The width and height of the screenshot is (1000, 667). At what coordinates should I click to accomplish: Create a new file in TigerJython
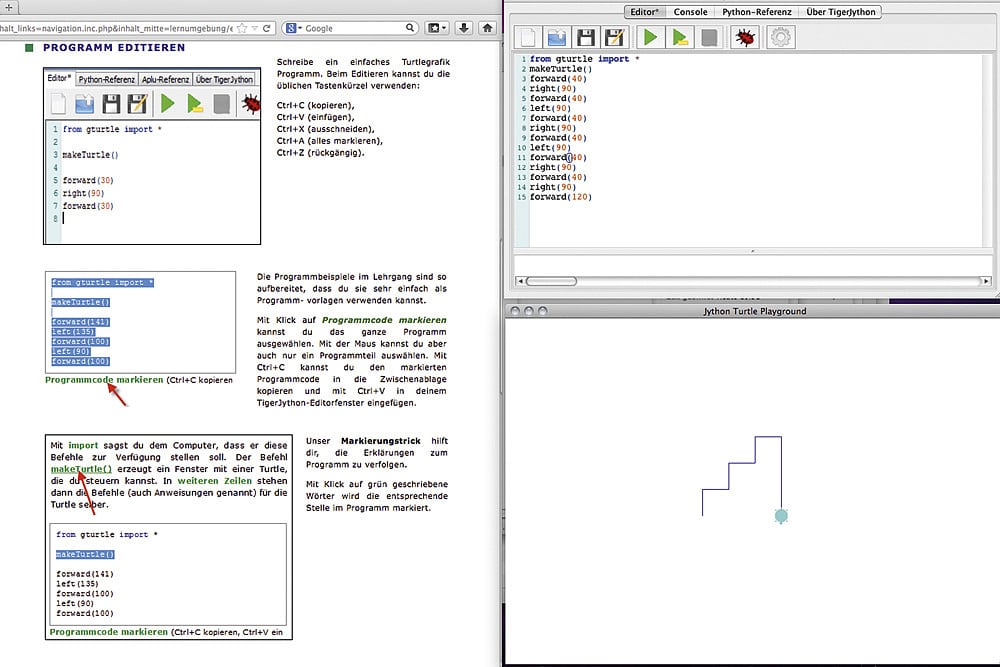527,38
